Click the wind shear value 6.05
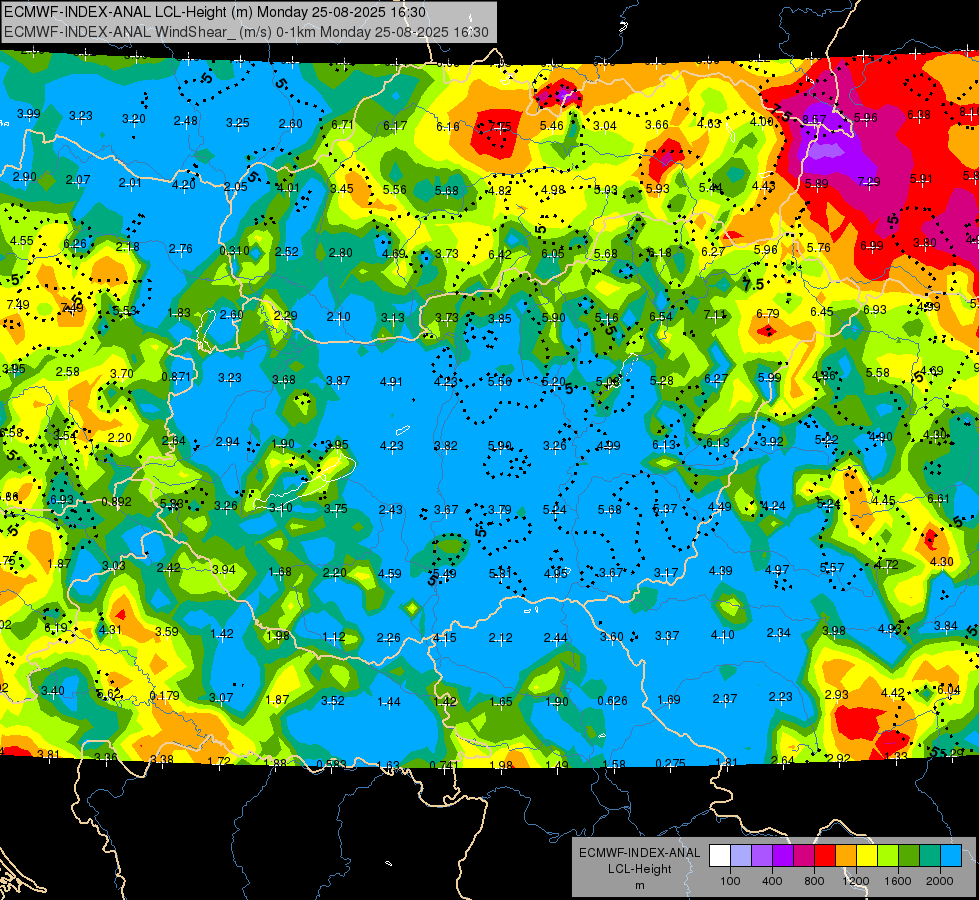Screen dimensions: 979x900 [553, 254]
